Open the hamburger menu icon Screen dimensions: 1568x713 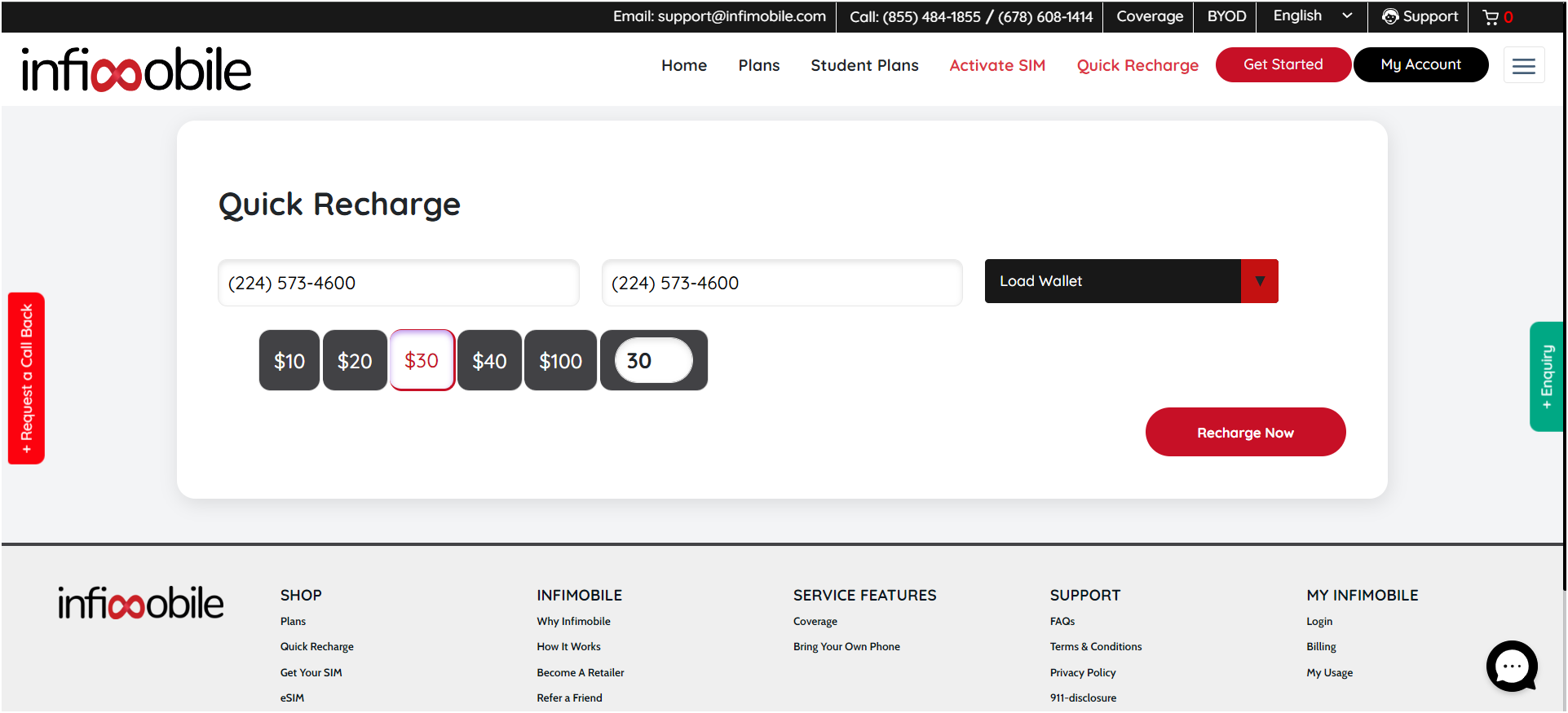(1523, 65)
